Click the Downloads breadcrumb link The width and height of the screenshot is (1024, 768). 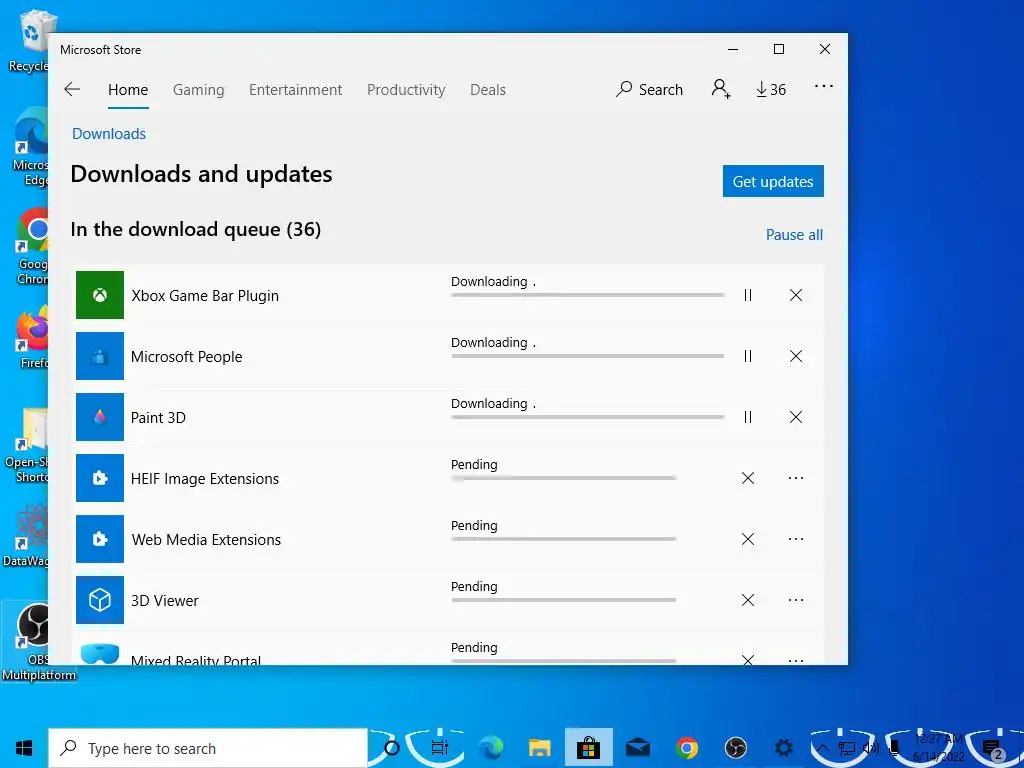pos(109,134)
